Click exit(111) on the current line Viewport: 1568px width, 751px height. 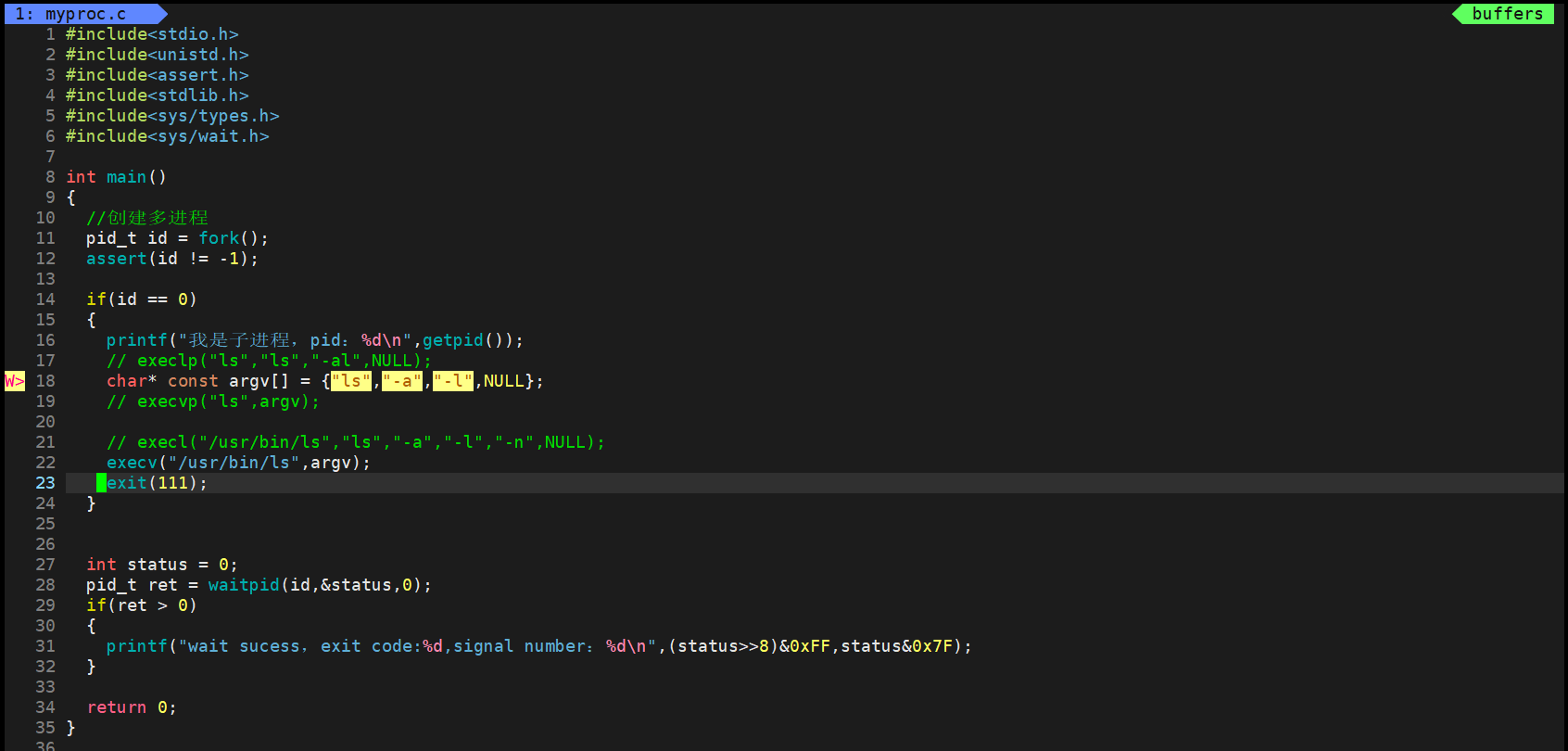158,483
